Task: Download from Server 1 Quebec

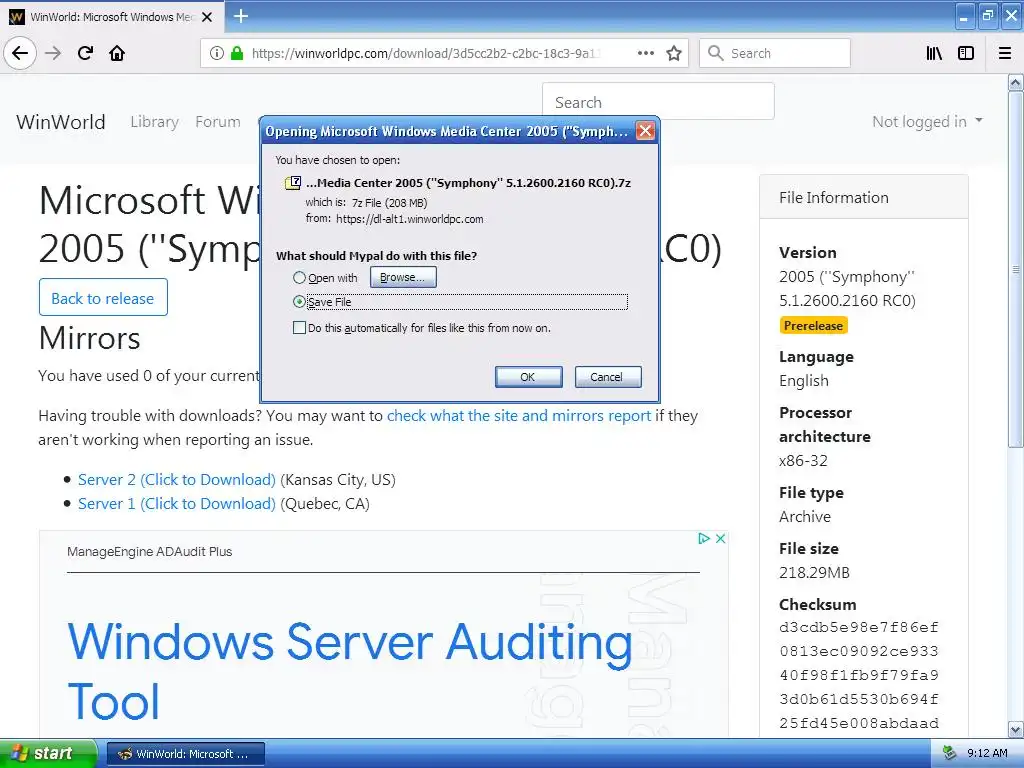Action: [176, 504]
